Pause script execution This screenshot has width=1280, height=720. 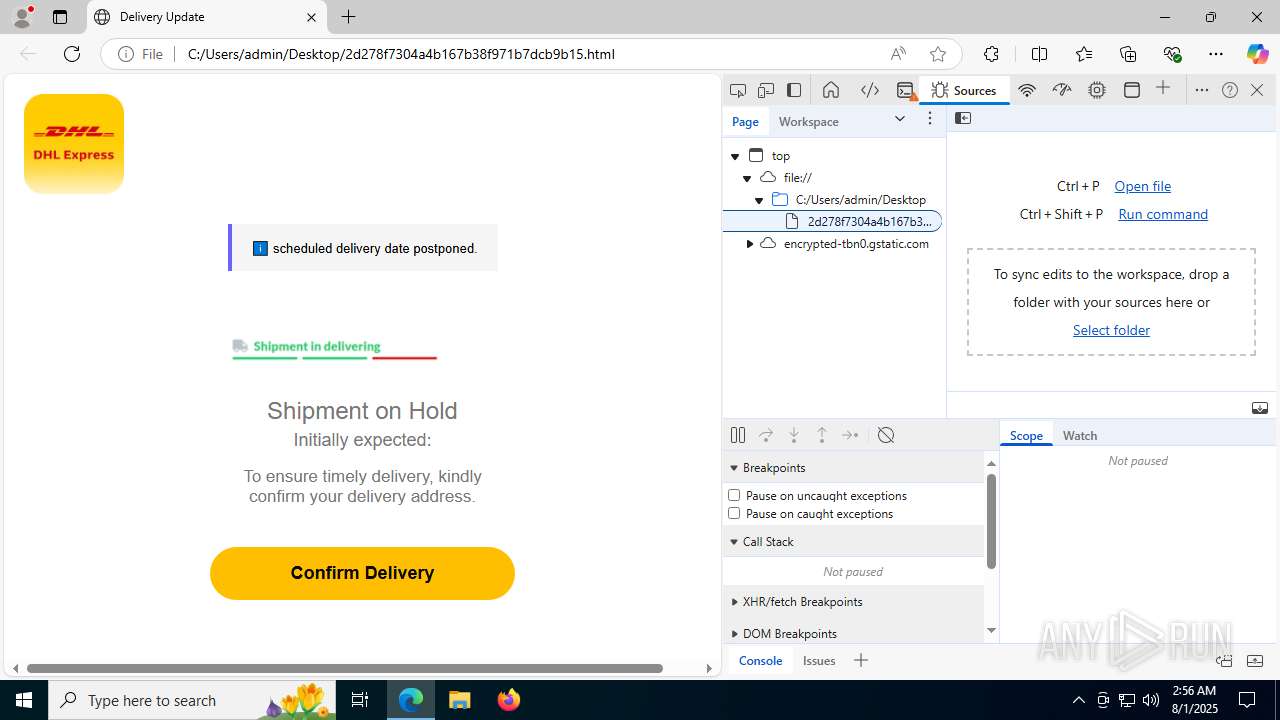(x=738, y=435)
